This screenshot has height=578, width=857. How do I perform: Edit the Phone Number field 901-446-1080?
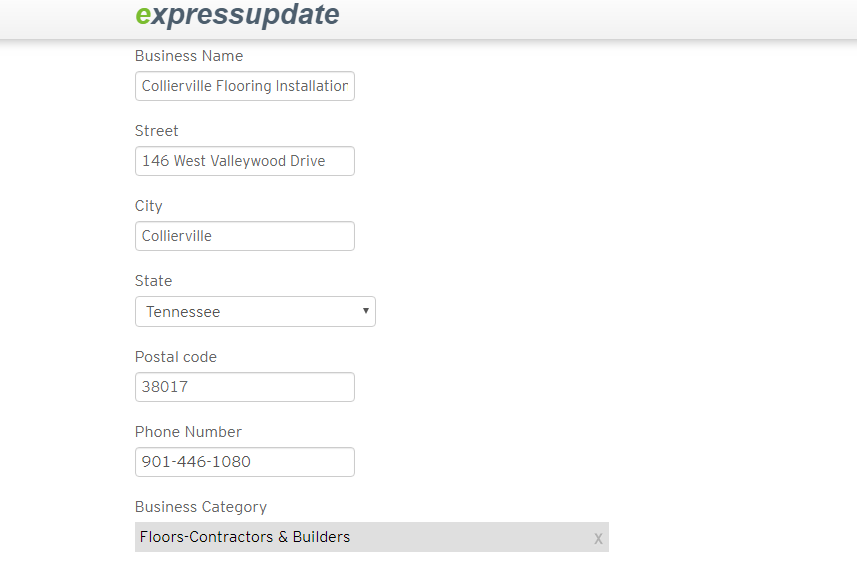(245, 462)
